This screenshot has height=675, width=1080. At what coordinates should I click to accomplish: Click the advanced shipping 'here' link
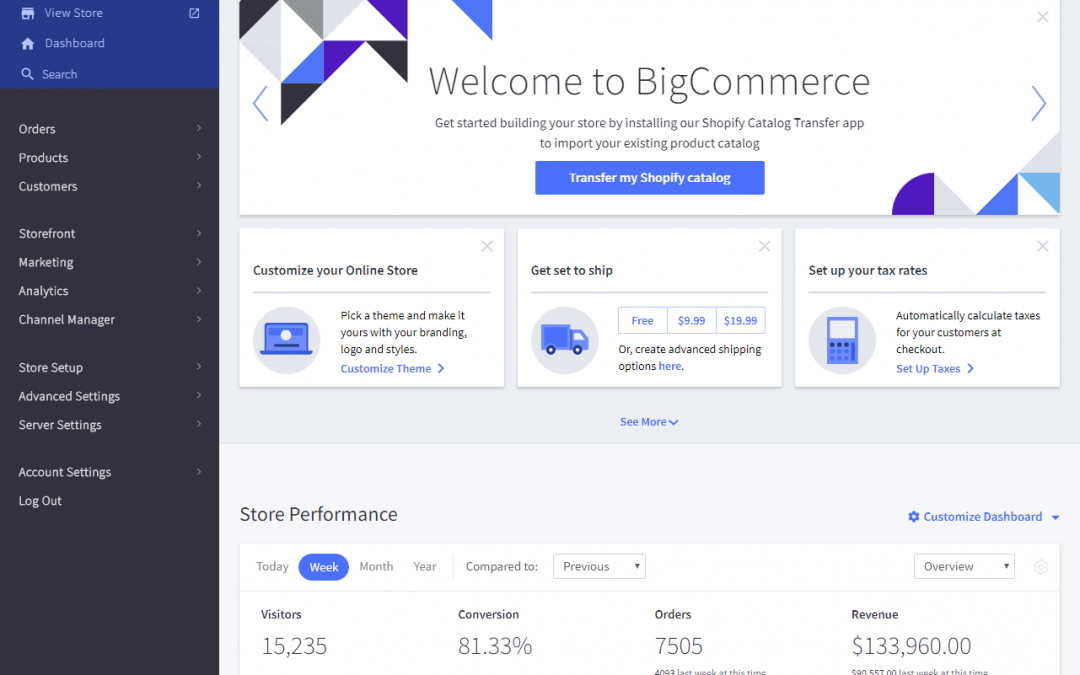pos(669,366)
